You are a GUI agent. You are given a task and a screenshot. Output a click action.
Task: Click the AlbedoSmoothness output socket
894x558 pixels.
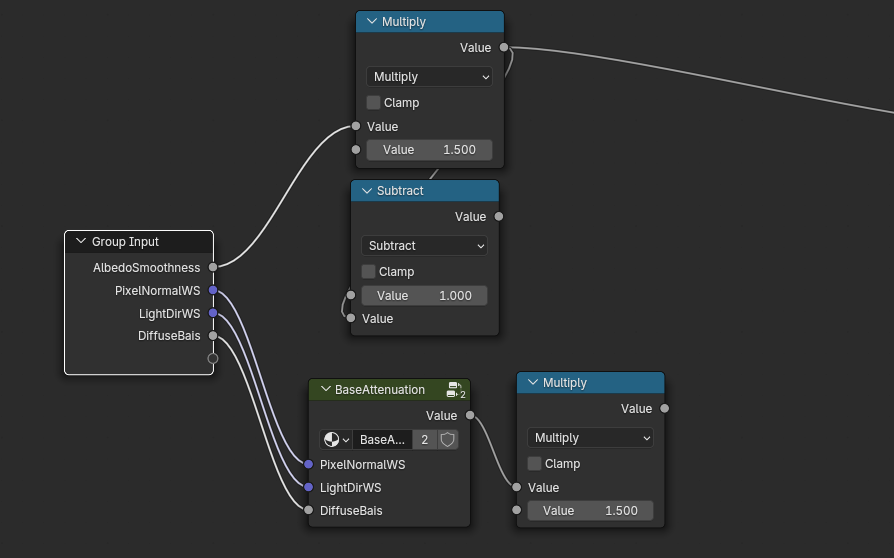pyautogui.click(x=213, y=267)
